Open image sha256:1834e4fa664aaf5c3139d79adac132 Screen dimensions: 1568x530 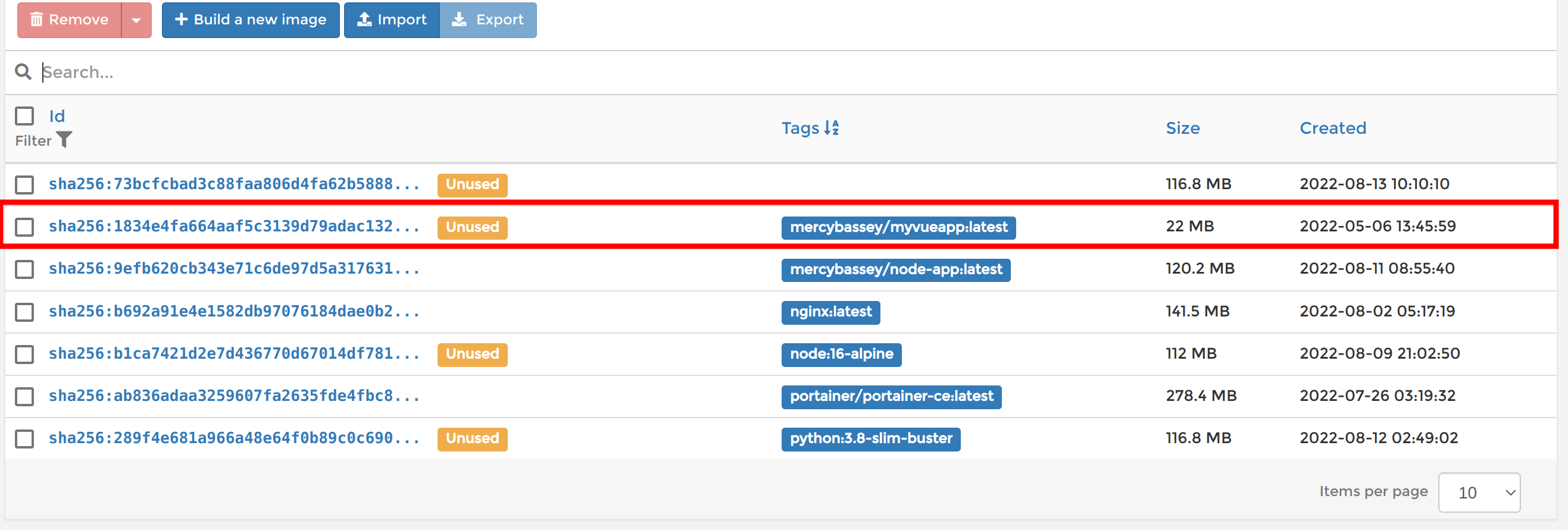click(235, 227)
